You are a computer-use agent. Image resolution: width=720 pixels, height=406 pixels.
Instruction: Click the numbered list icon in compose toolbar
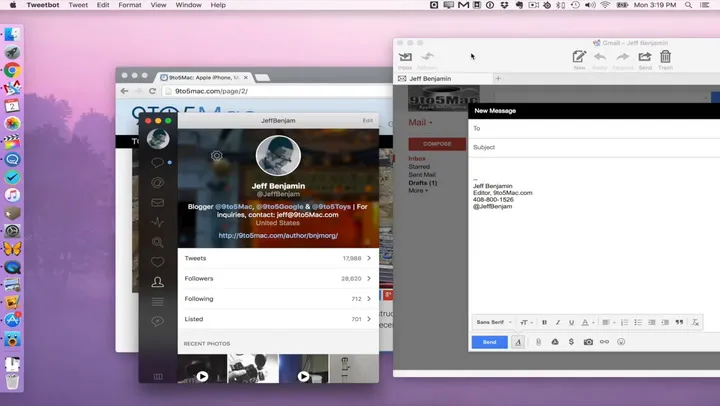[x=624, y=322]
